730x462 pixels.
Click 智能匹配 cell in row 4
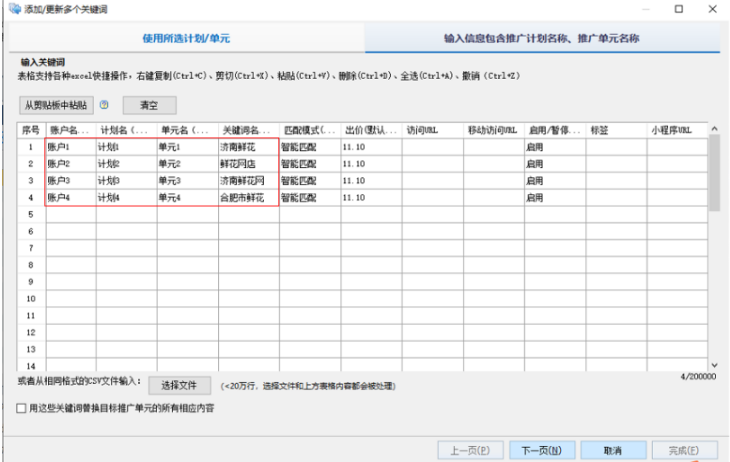click(x=310, y=197)
